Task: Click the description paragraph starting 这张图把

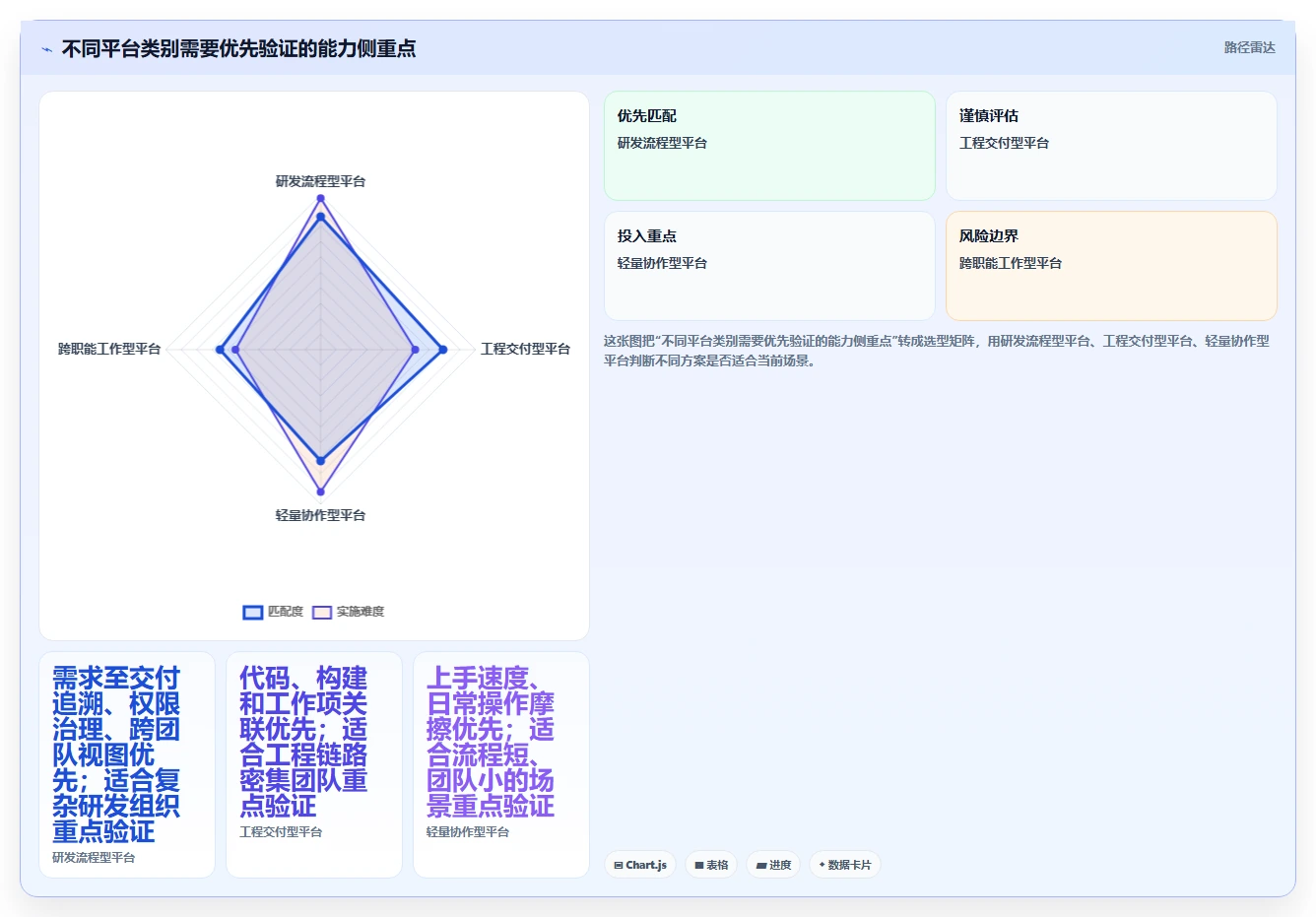Action: point(937,351)
